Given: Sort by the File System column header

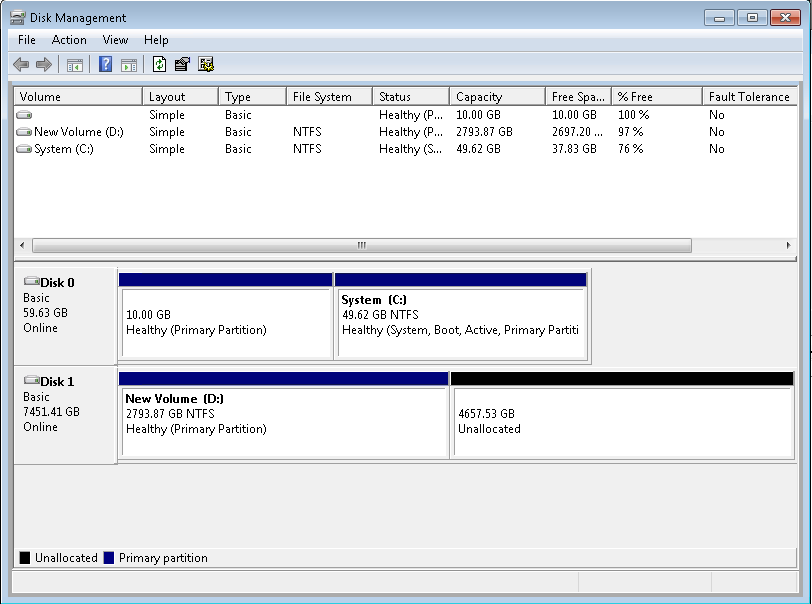Looking at the screenshot, I should point(329,97).
